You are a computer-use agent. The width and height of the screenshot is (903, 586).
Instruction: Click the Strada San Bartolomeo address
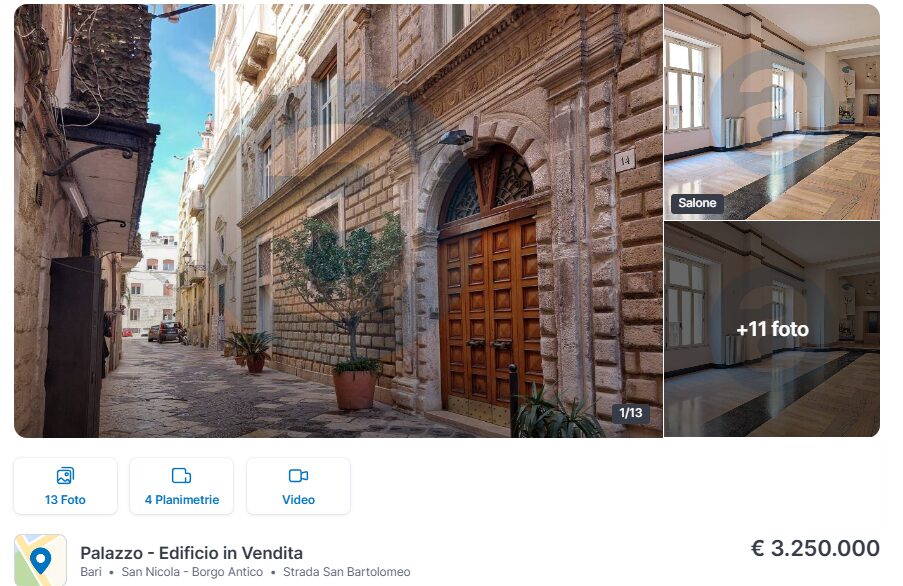(x=347, y=572)
